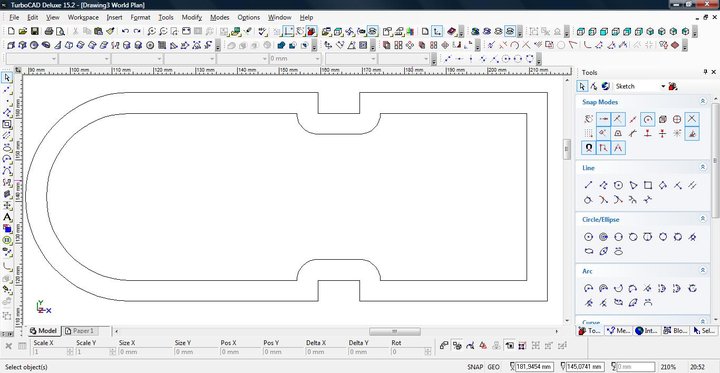Toggle the magnet snap mode button
The image size is (720, 373).
[588, 148]
